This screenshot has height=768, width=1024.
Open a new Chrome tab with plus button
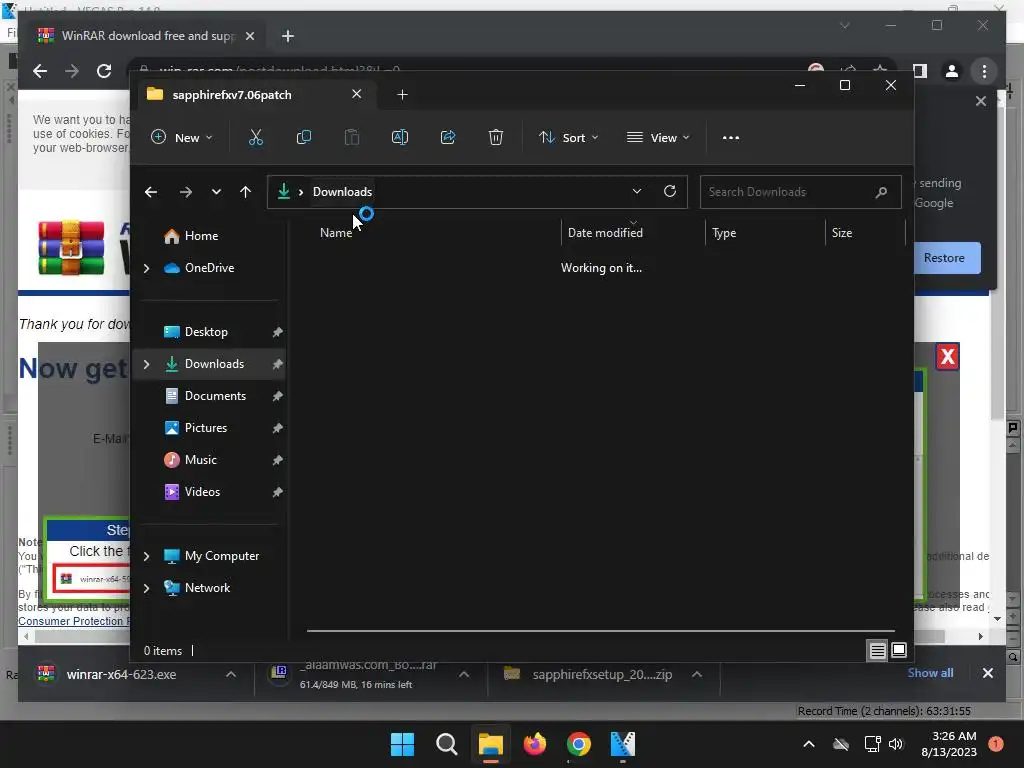(x=287, y=36)
